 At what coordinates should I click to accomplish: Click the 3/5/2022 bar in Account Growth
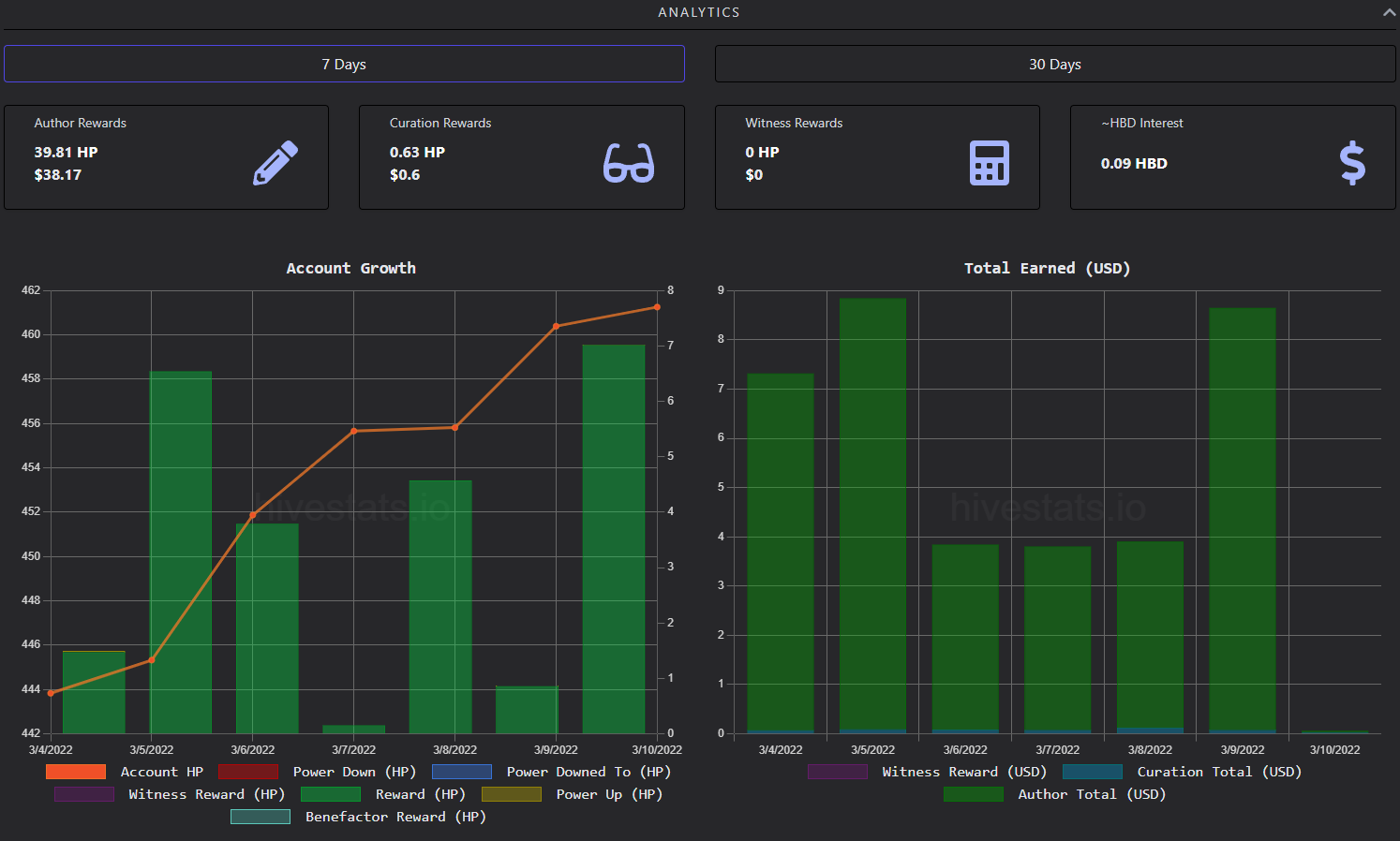[181, 553]
